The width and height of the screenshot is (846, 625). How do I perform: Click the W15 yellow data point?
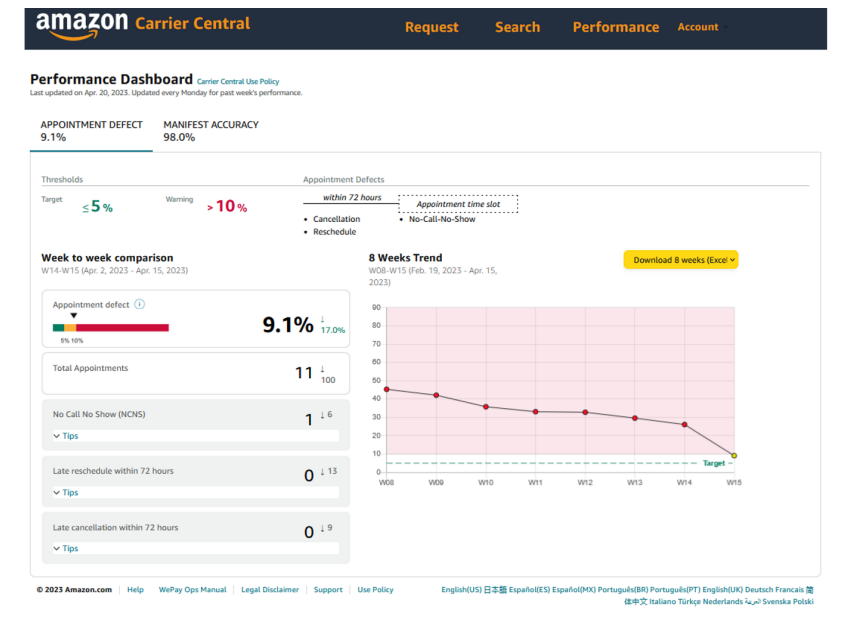coord(733,455)
